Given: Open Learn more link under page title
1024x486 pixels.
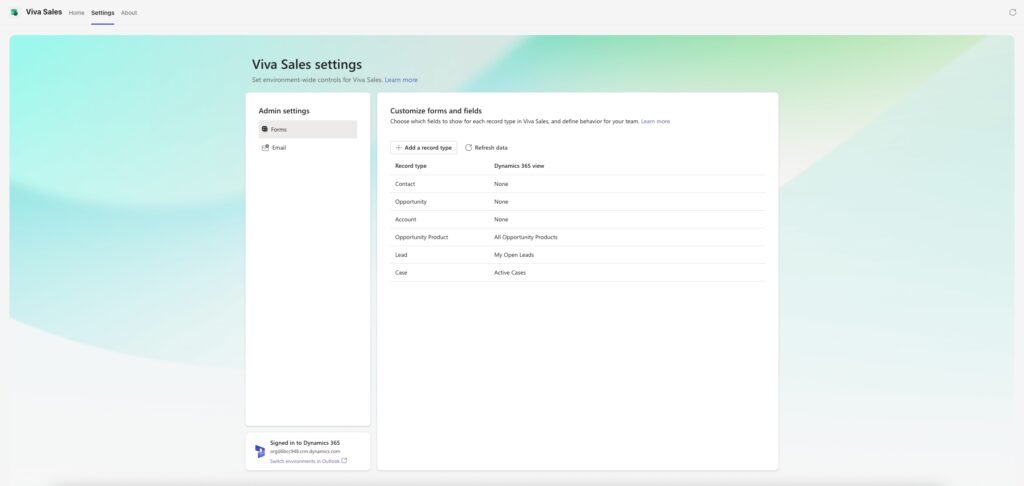Looking at the screenshot, I should 401,79.
